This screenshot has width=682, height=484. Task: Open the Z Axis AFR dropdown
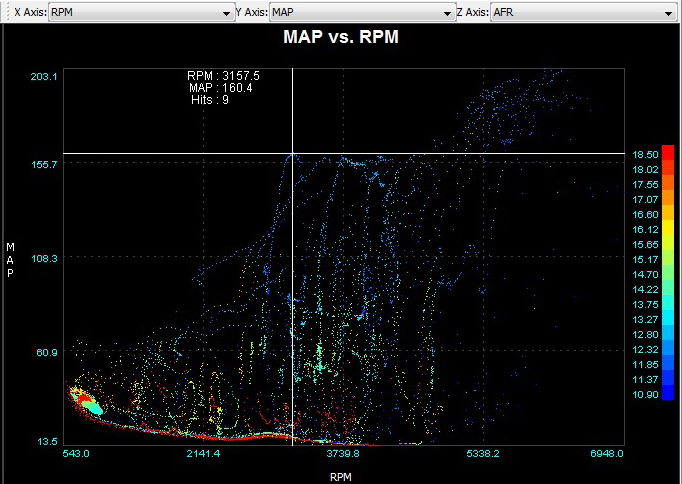click(582, 14)
